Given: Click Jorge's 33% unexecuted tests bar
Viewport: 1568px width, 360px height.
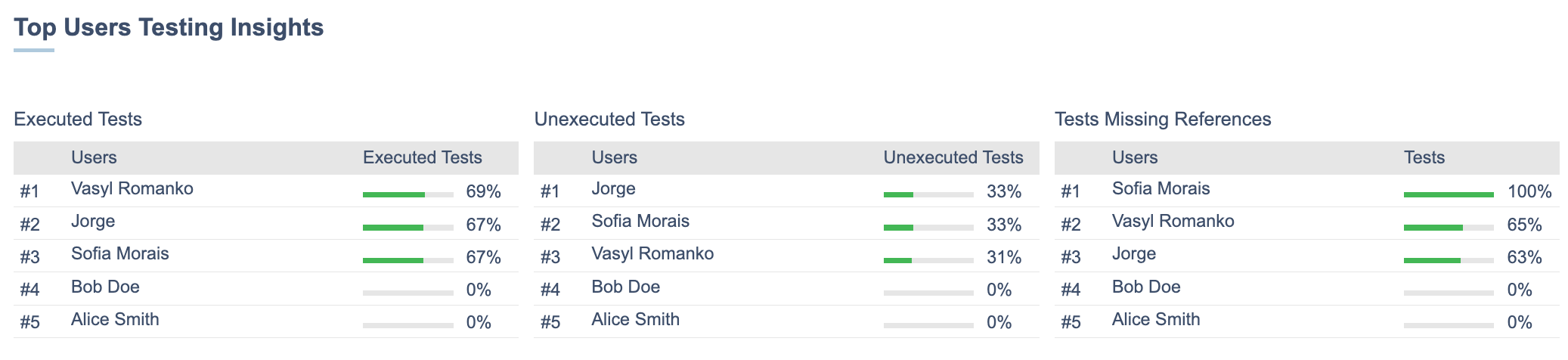Looking at the screenshot, I should (928, 194).
